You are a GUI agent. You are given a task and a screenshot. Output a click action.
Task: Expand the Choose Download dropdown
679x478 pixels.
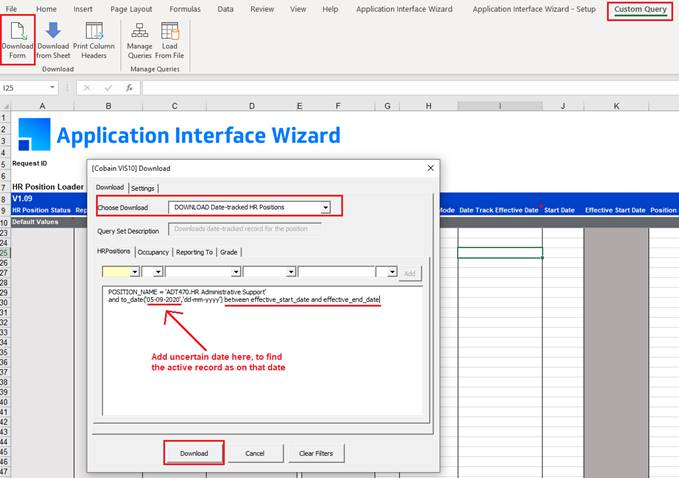[326, 208]
